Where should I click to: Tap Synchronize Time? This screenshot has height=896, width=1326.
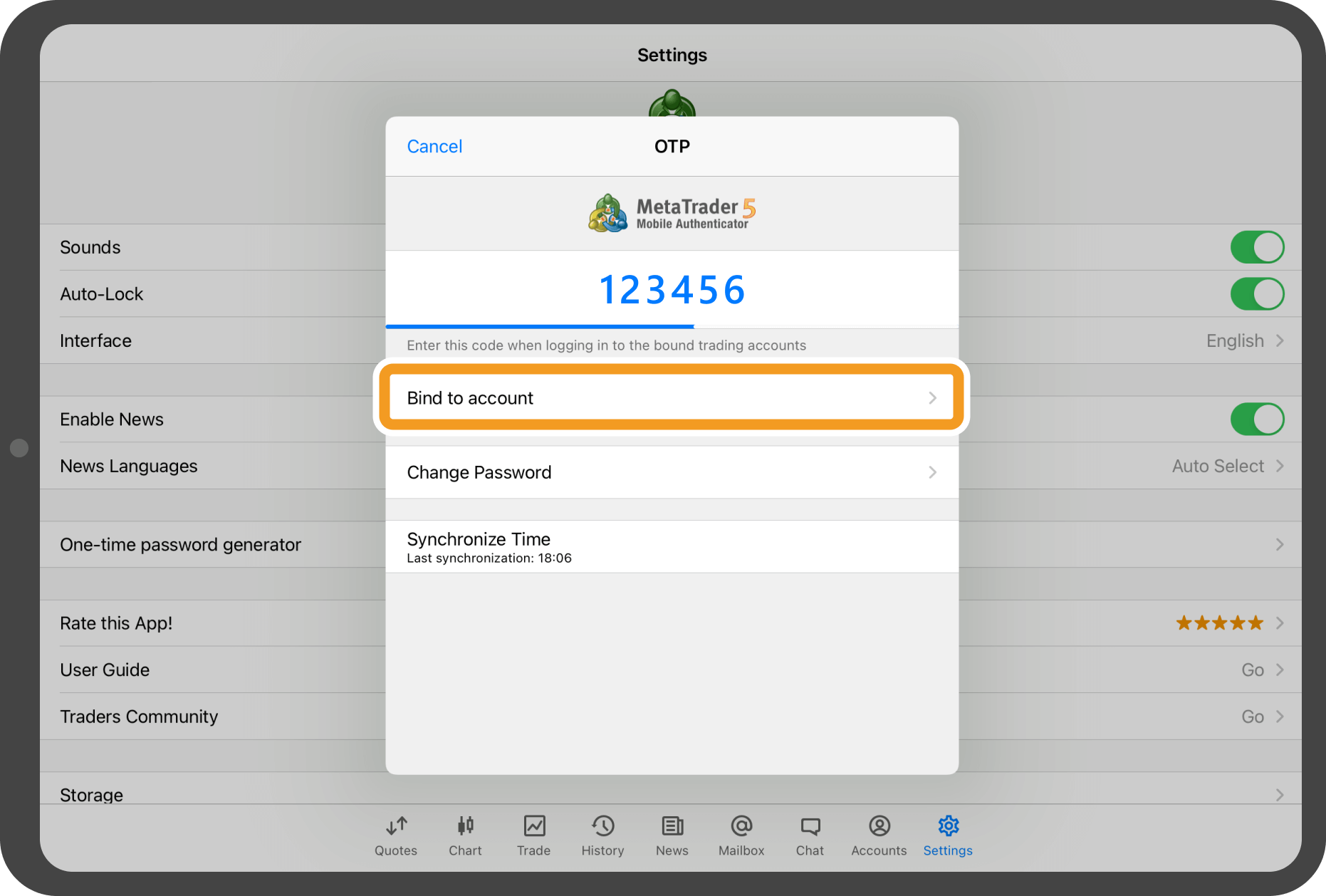pos(672,547)
